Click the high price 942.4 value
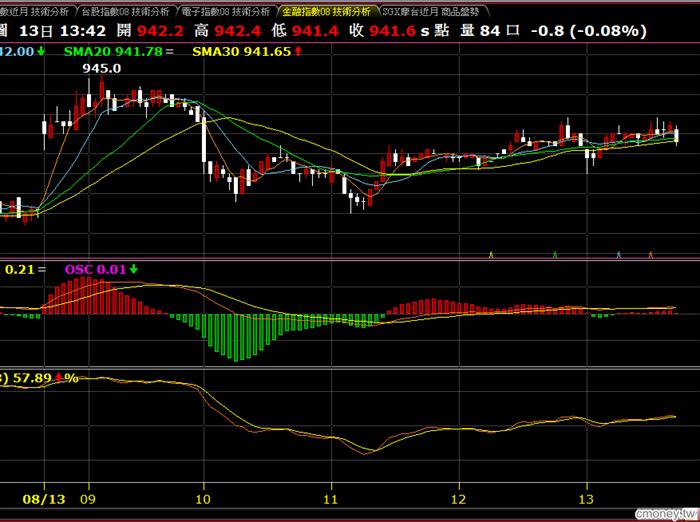This screenshot has height=522, width=700. click(x=238, y=31)
